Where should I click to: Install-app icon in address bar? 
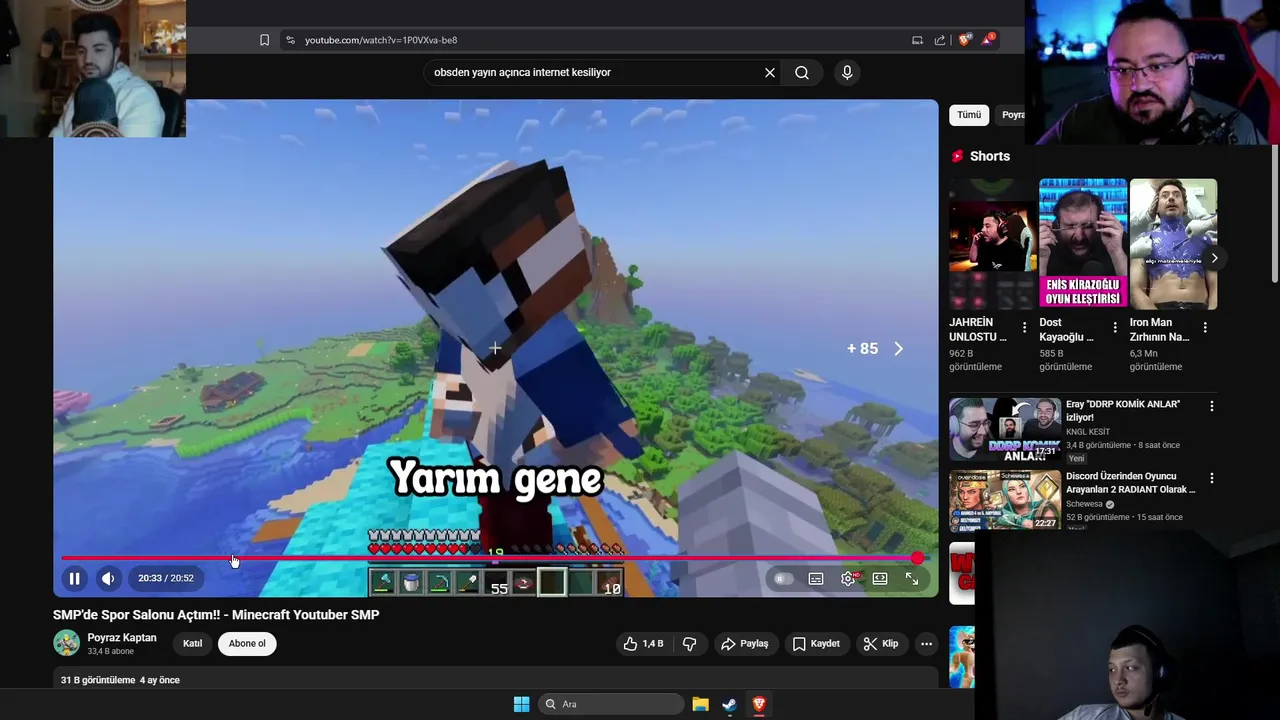tap(917, 40)
